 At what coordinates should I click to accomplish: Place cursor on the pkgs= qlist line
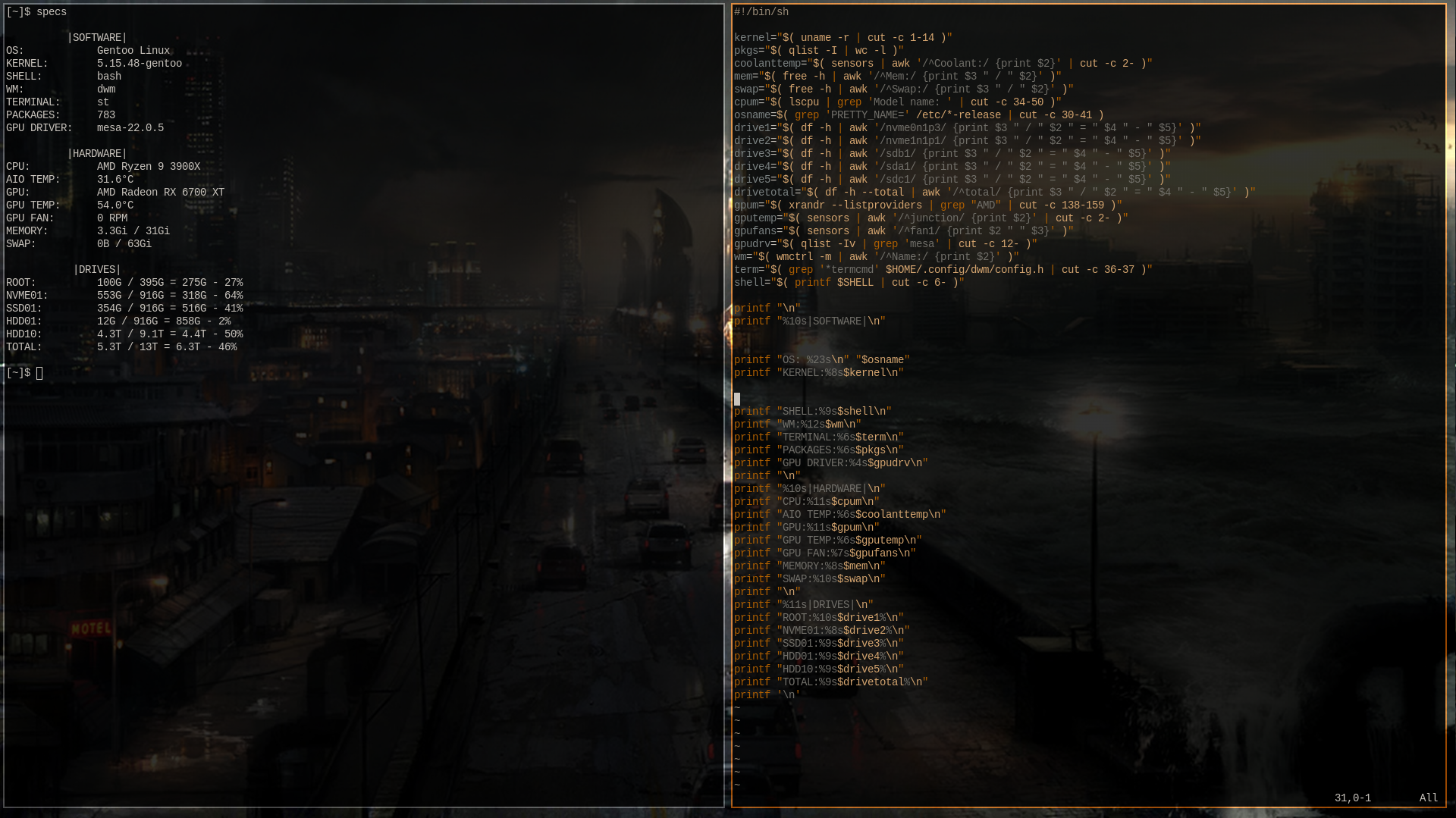pyautogui.click(x=819, y=51)
